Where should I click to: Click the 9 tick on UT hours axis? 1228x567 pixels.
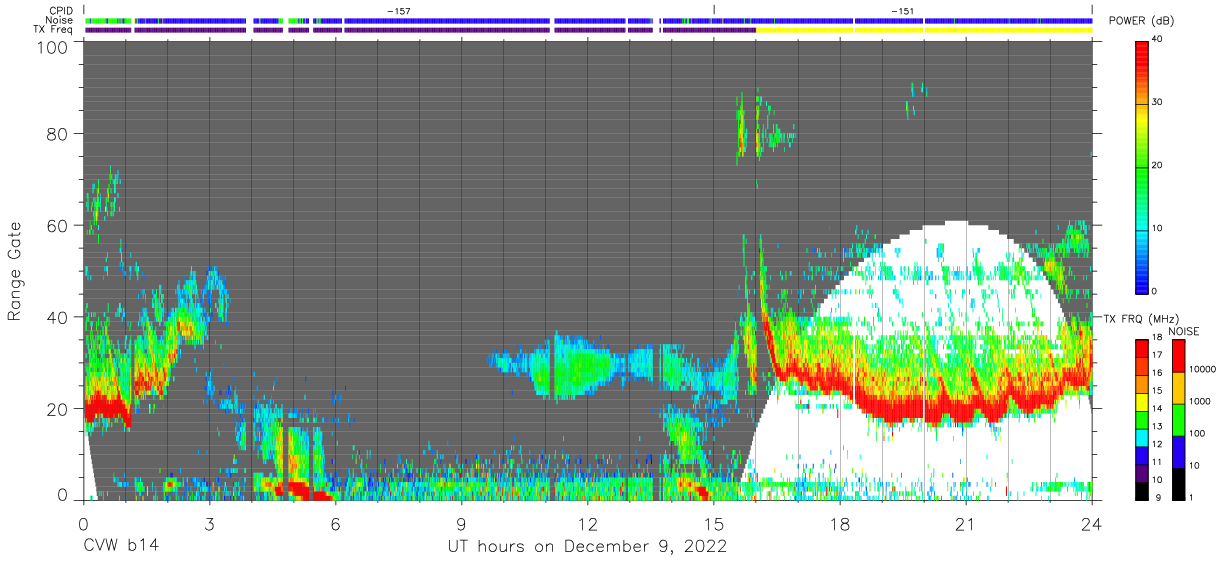(461, 523)
